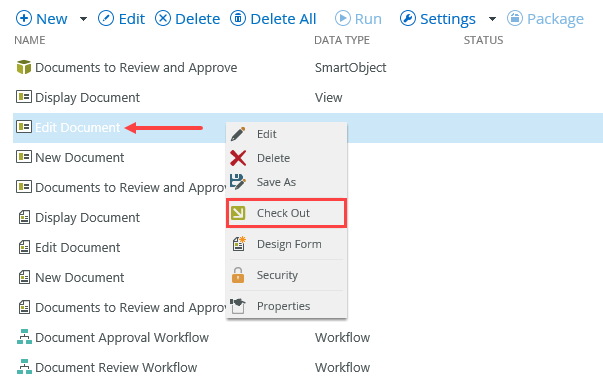The height and width of the screenshot is (392, 603).
Task: Click the Display Document view icon
Action: [x=24, y=97]
